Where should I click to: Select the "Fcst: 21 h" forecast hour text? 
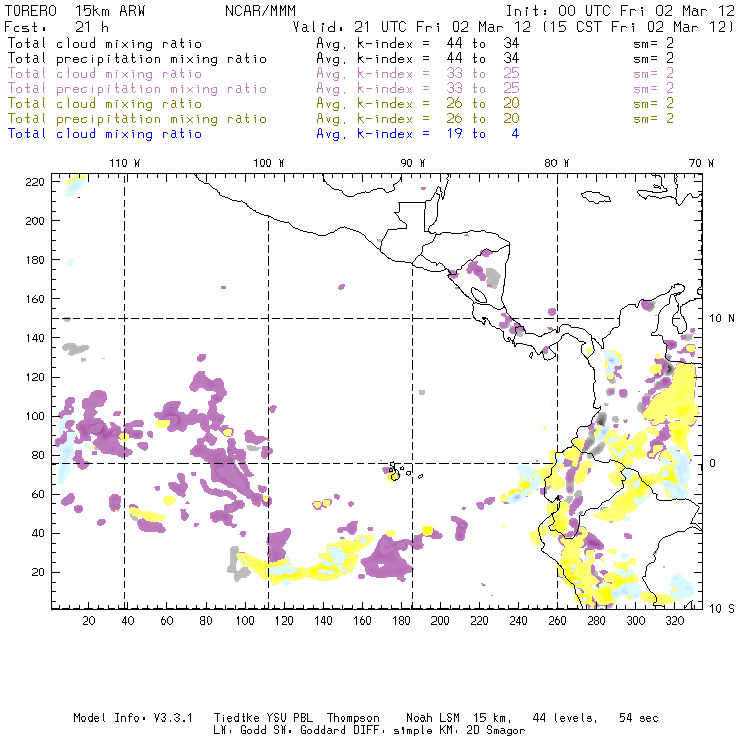(56, 27)
